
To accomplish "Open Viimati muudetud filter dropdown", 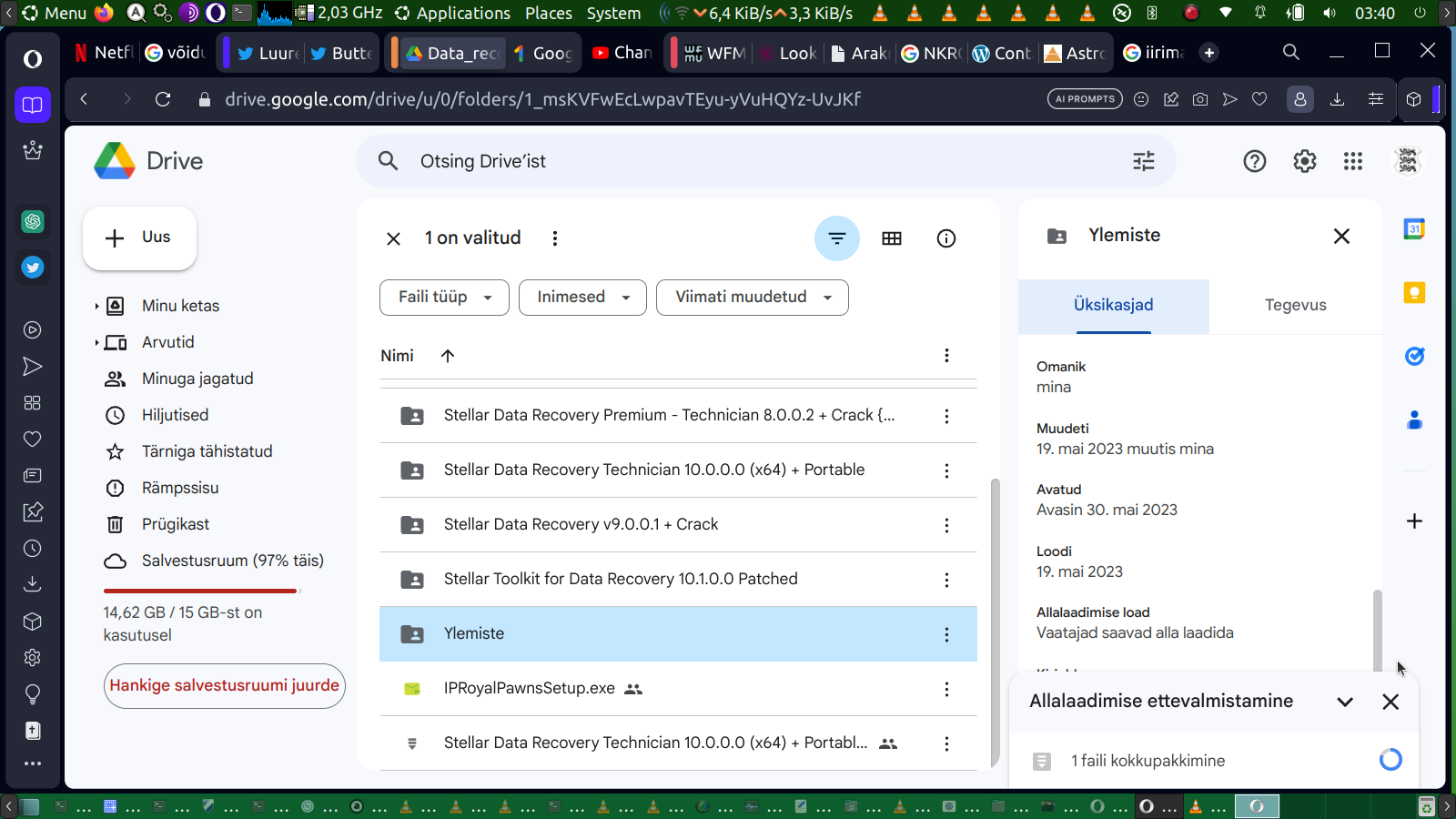I will [x=753, y=298].
